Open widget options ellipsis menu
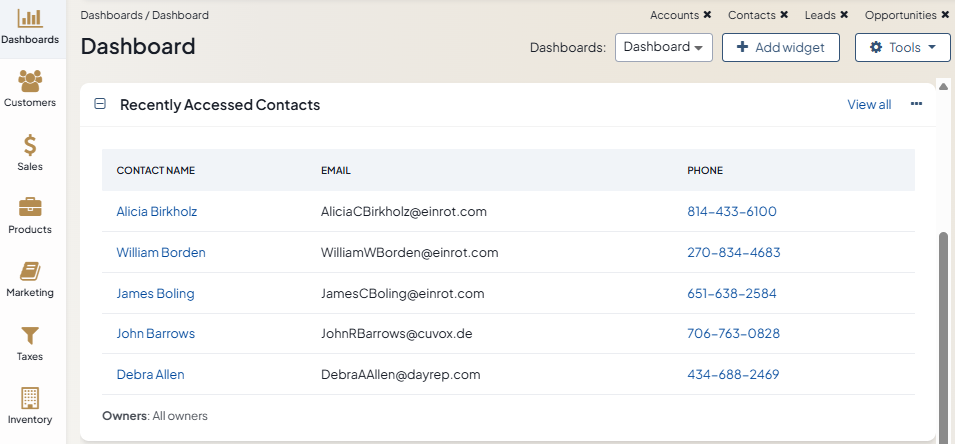955x444 pixels. click(x=916, y=104)
